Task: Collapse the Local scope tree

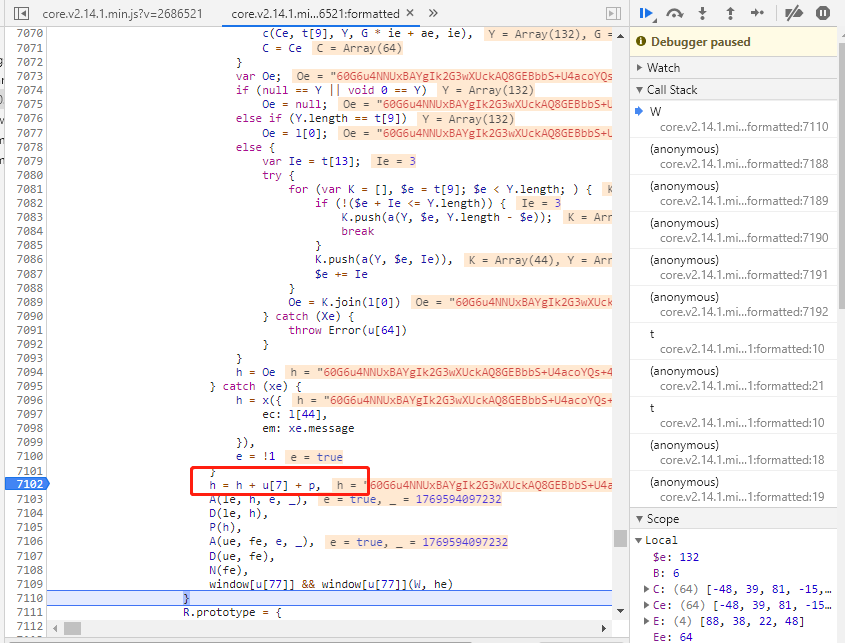Action: [640, 540]
